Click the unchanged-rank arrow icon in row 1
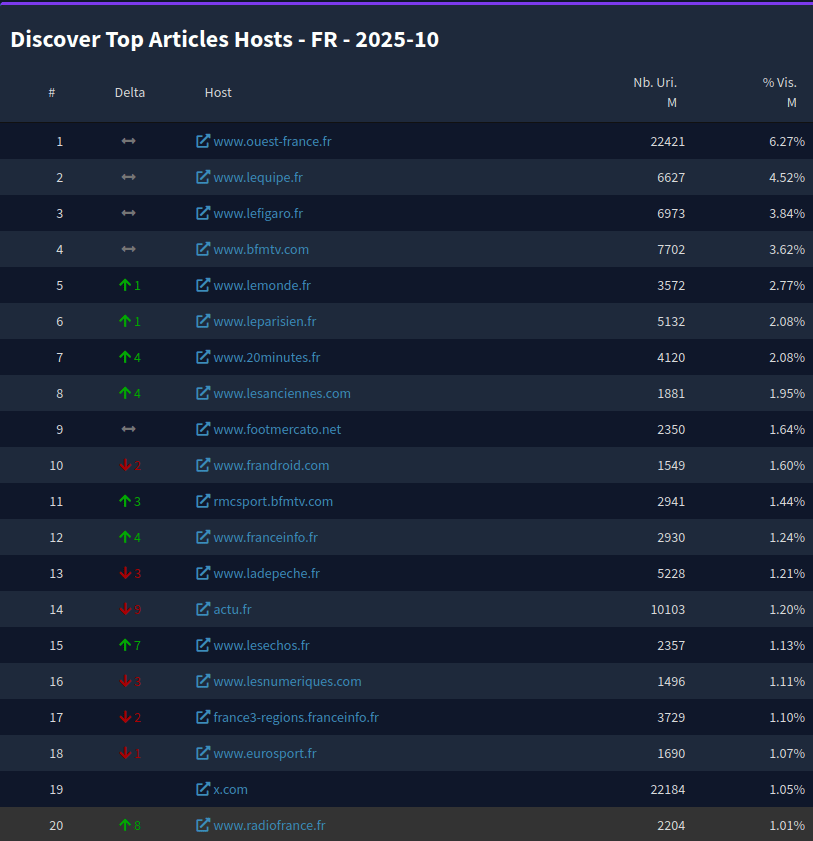The height and width of the screenshot is (841, 813). 129,141
